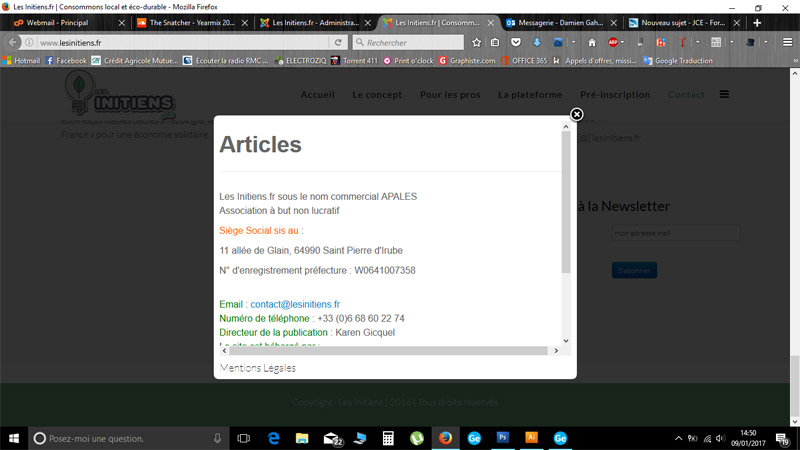This screenshot has height=450, width=800.
Task: Switch to Messagerie - Damien Gah... tab
Action: click(x=561, y=23)
